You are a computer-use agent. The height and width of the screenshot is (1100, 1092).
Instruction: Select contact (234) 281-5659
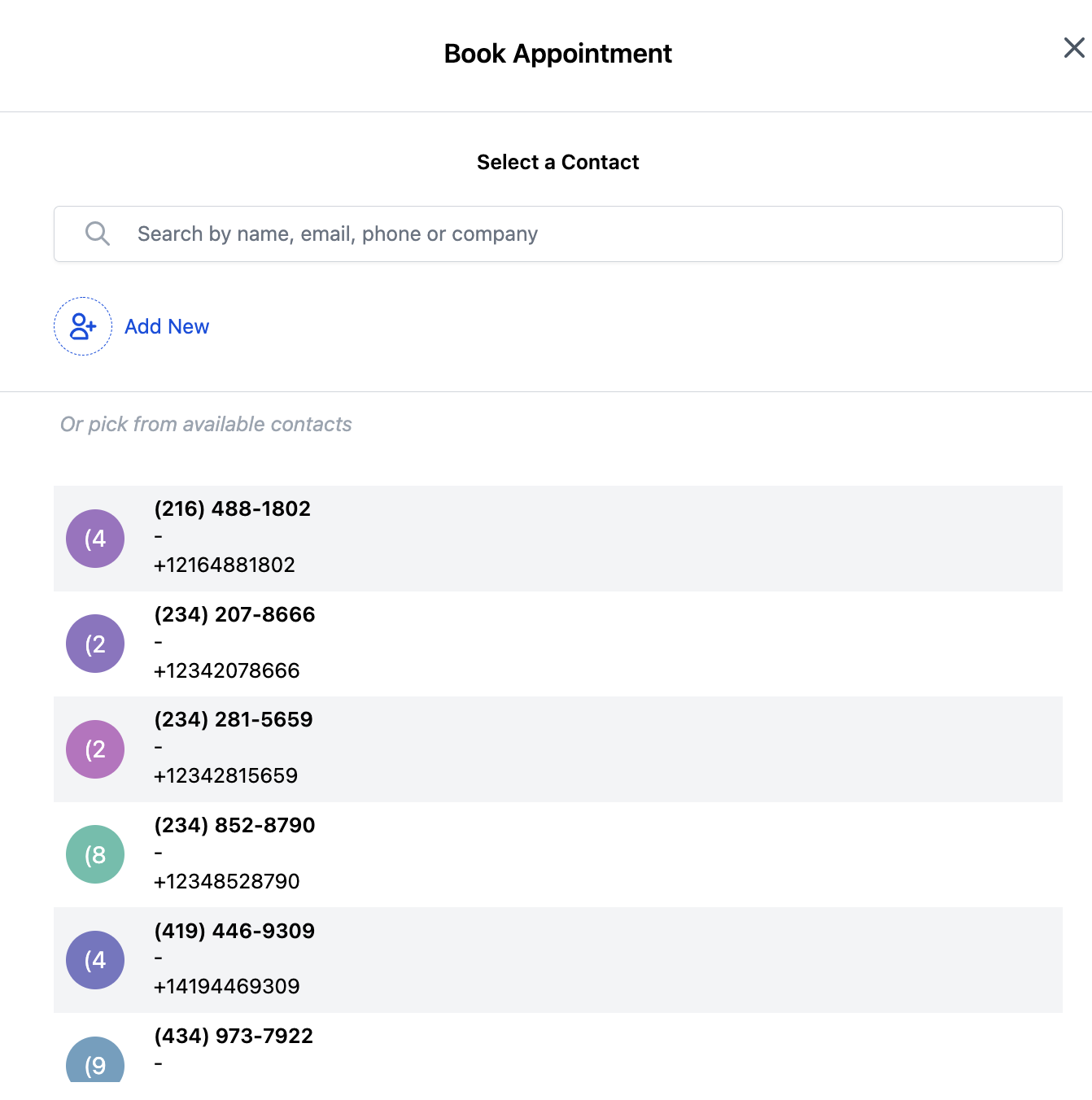pyautogui.click(x=234, y=720)
